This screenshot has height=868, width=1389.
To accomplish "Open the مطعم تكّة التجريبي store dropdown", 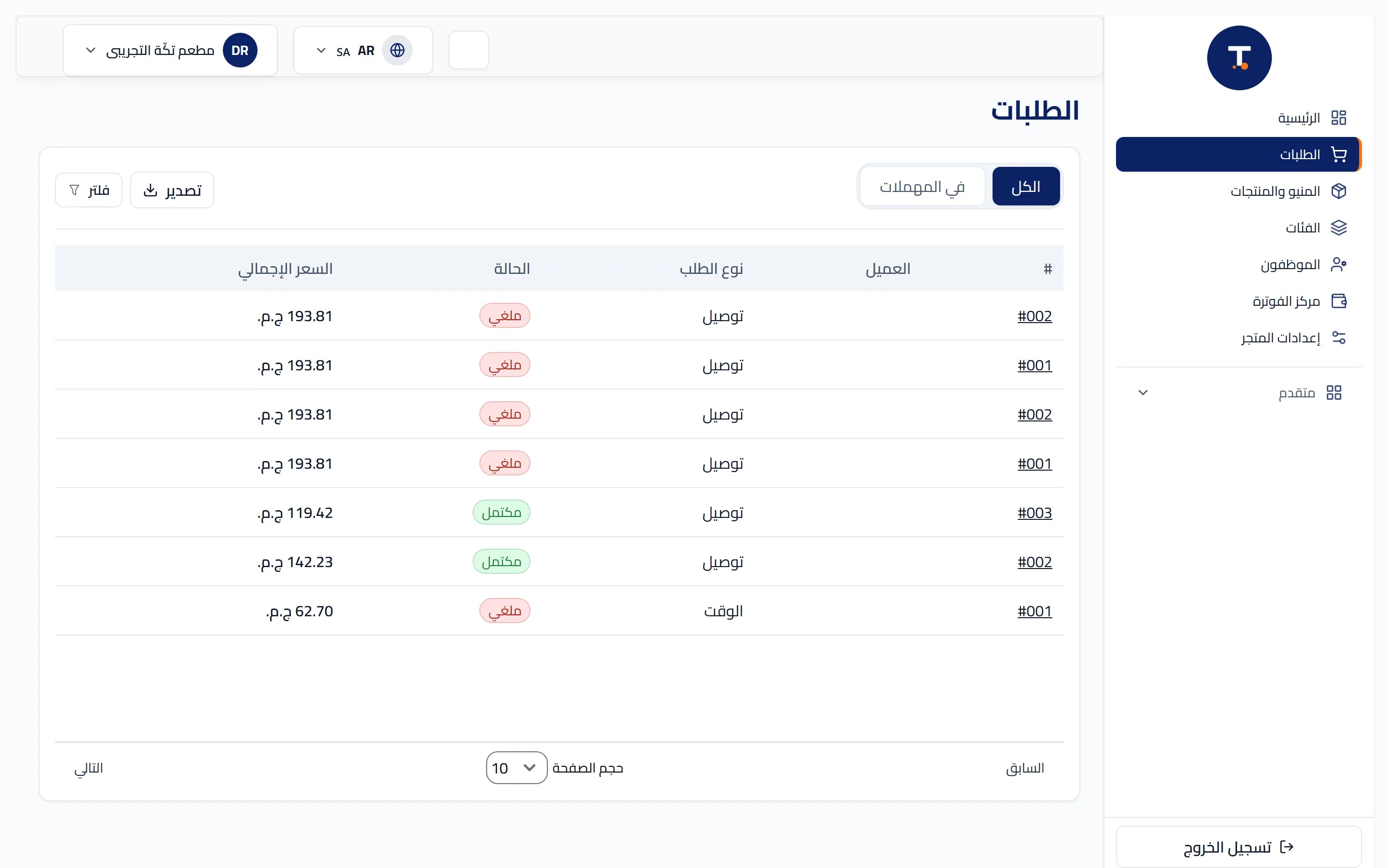I will point(170,51).
